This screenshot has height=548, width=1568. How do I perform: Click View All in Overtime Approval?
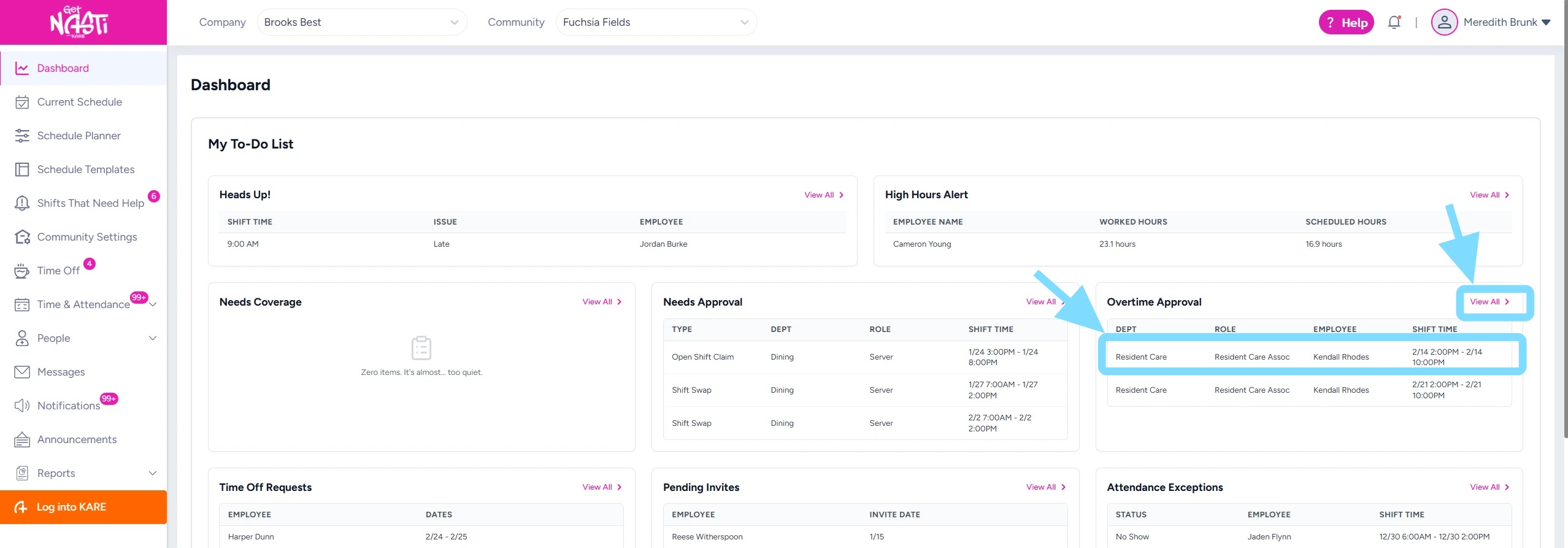(1489, 302)
